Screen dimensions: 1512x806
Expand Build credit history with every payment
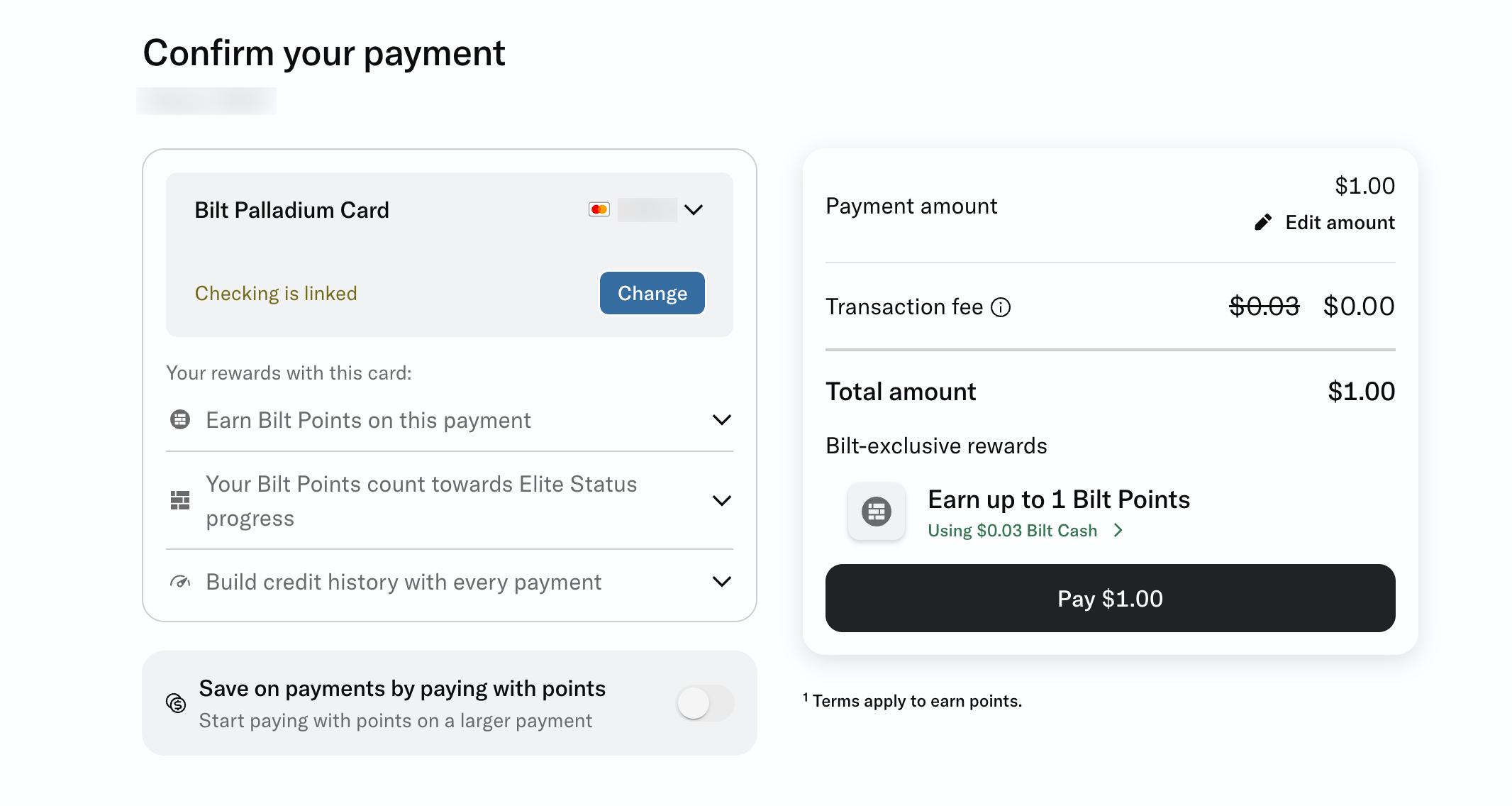[722, 581]
